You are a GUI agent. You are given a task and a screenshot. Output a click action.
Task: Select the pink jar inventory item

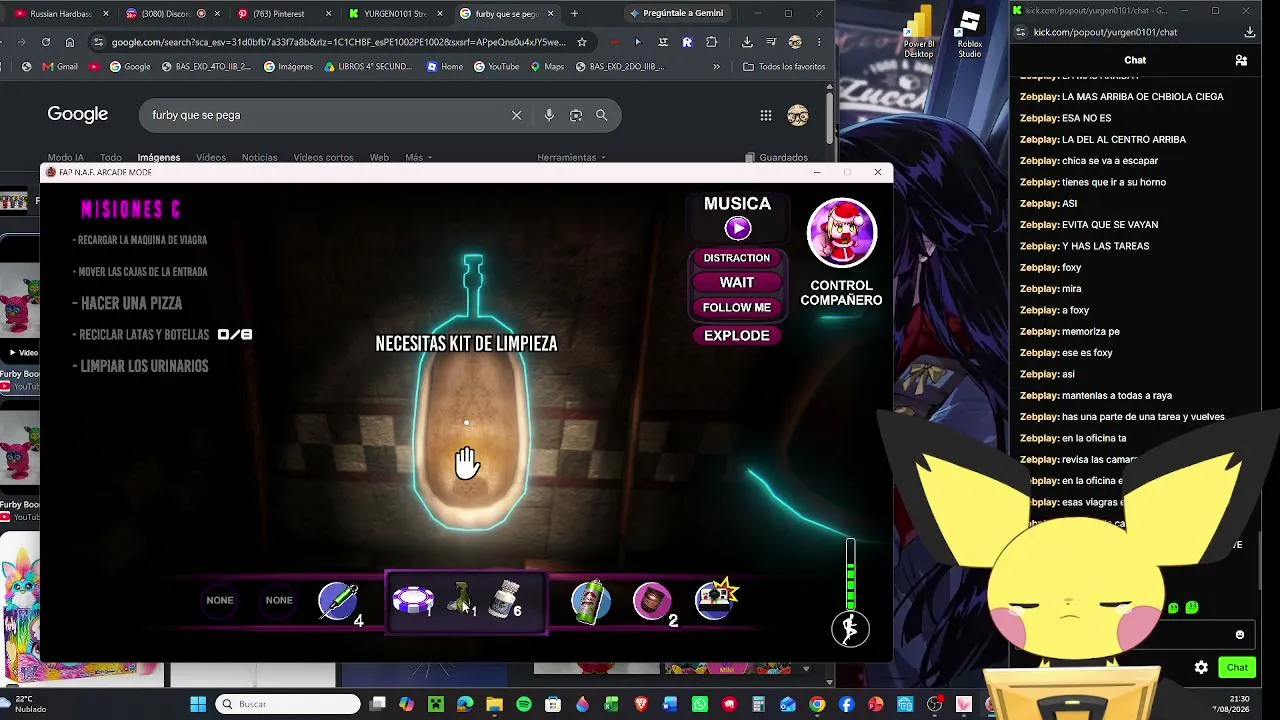(652, 602)
